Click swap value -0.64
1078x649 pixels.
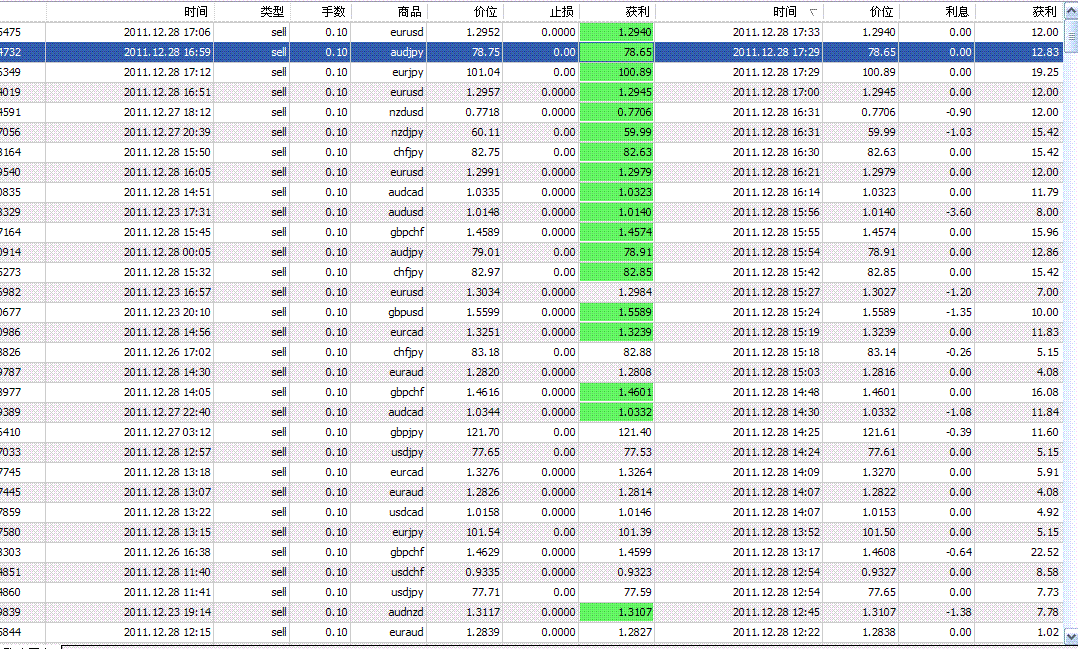(x=958, y=552)
